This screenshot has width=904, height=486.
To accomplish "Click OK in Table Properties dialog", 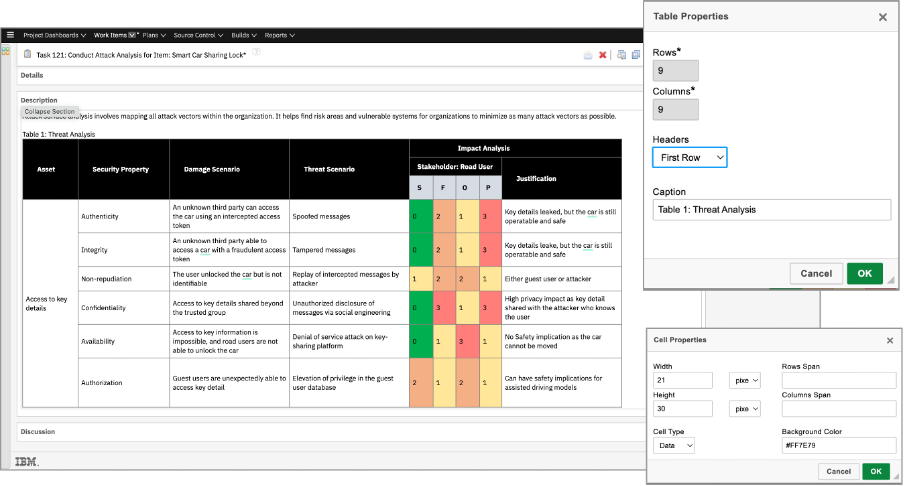I will [864, 273].
